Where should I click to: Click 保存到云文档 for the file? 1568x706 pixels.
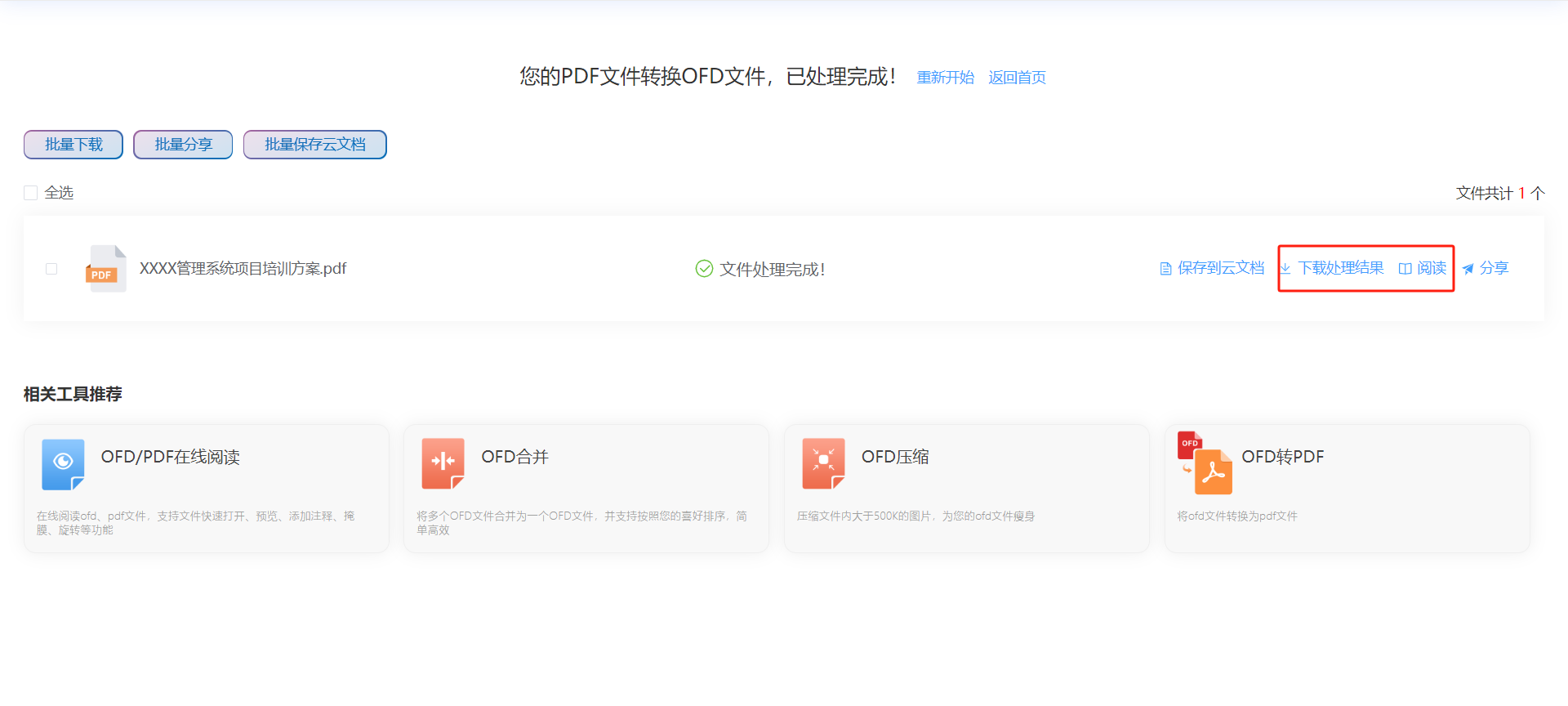[1220, 268]
